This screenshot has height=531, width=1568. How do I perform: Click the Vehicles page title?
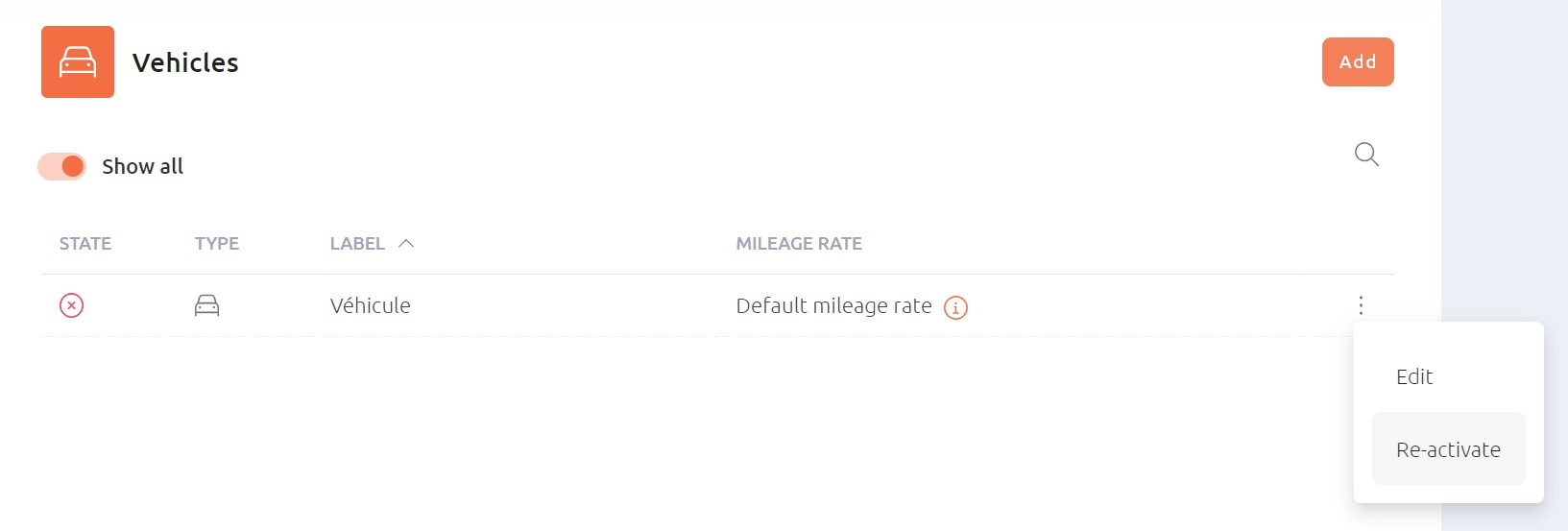click(x=185, y=62)
